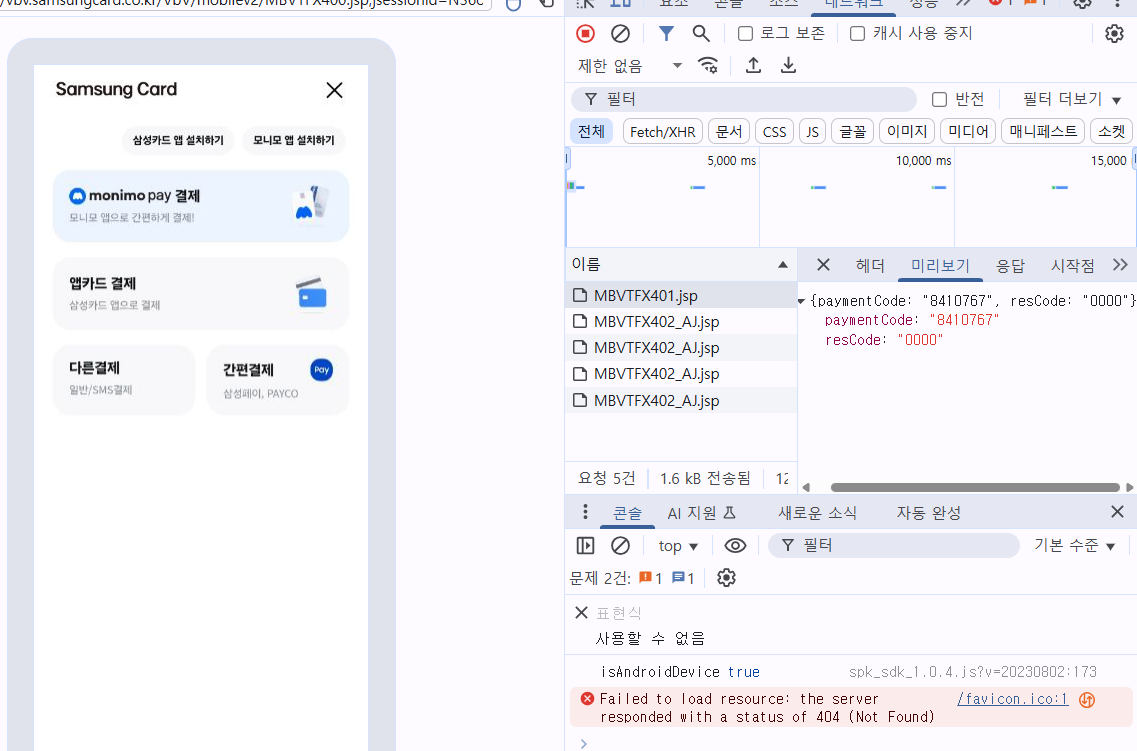Image resolution: width=1137 pixels, height=751 pixels.
Task: Focus the network 필터 input field
Action: click(745, 99)
